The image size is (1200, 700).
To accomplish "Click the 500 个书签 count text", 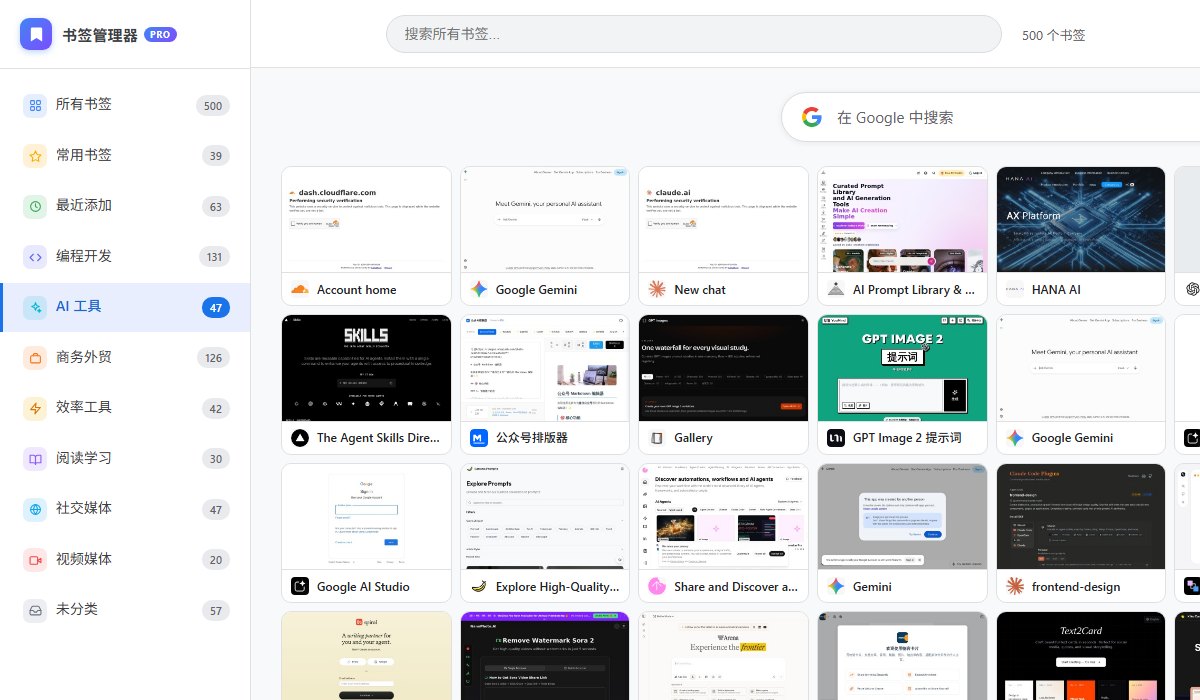I will (x=1053, y=35).
